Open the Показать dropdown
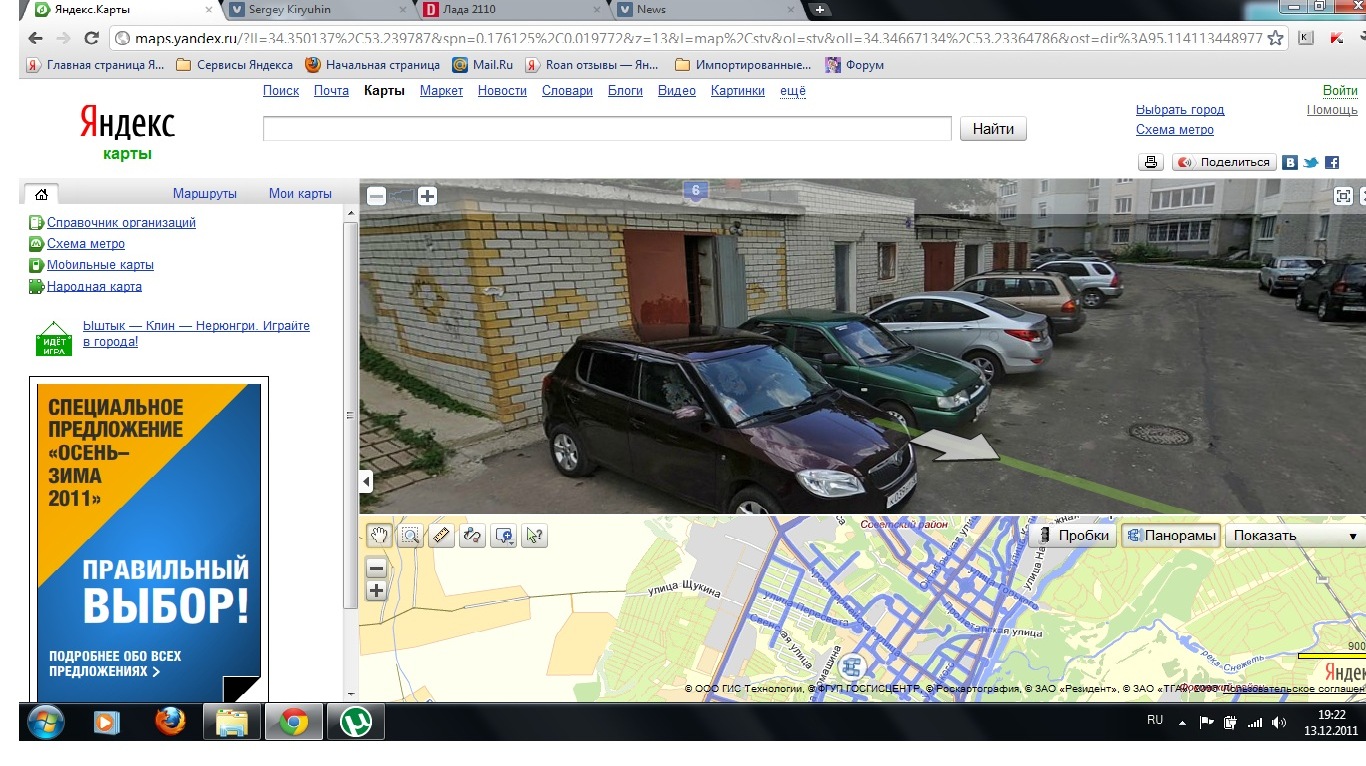The width and height of the screenshot is (1366, 766). click(1295, 535)
